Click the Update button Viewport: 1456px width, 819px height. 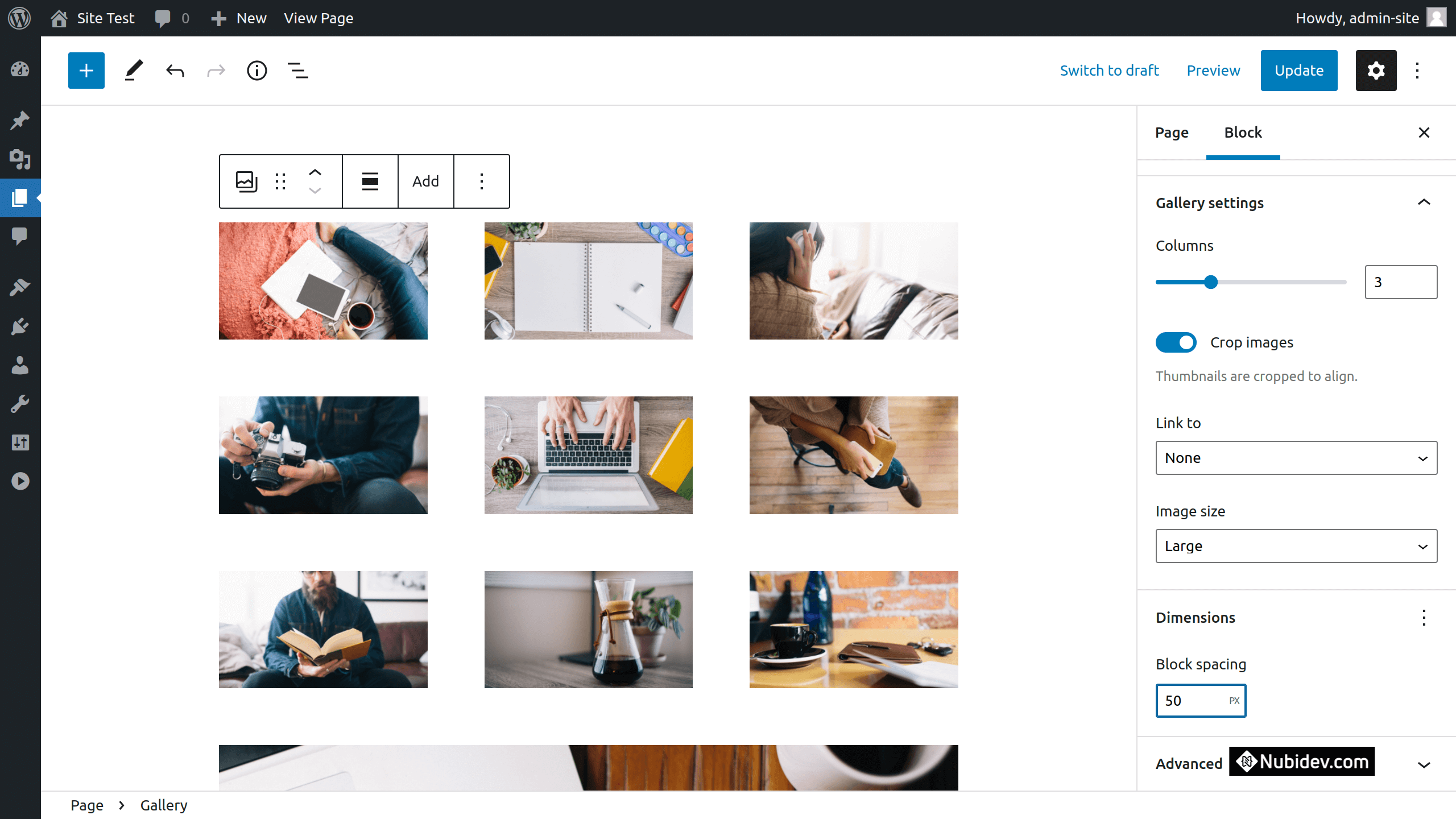tap(1298, 71)
